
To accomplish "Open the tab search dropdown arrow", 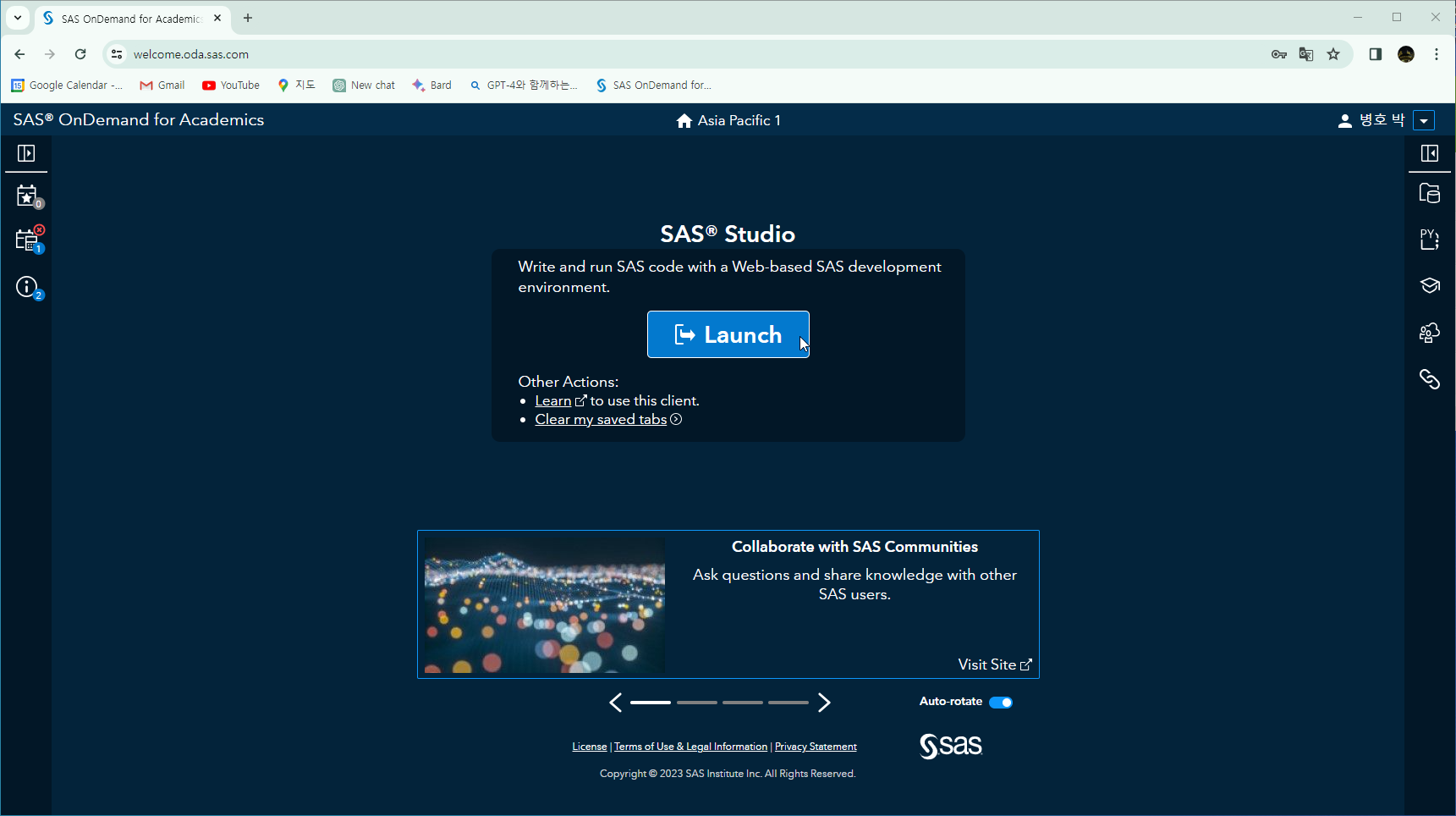I will (17, 18).
